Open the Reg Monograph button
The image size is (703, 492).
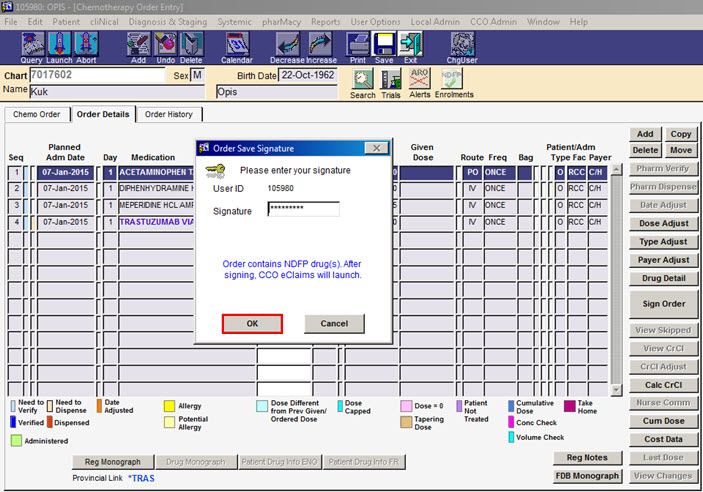pos(113,462)
